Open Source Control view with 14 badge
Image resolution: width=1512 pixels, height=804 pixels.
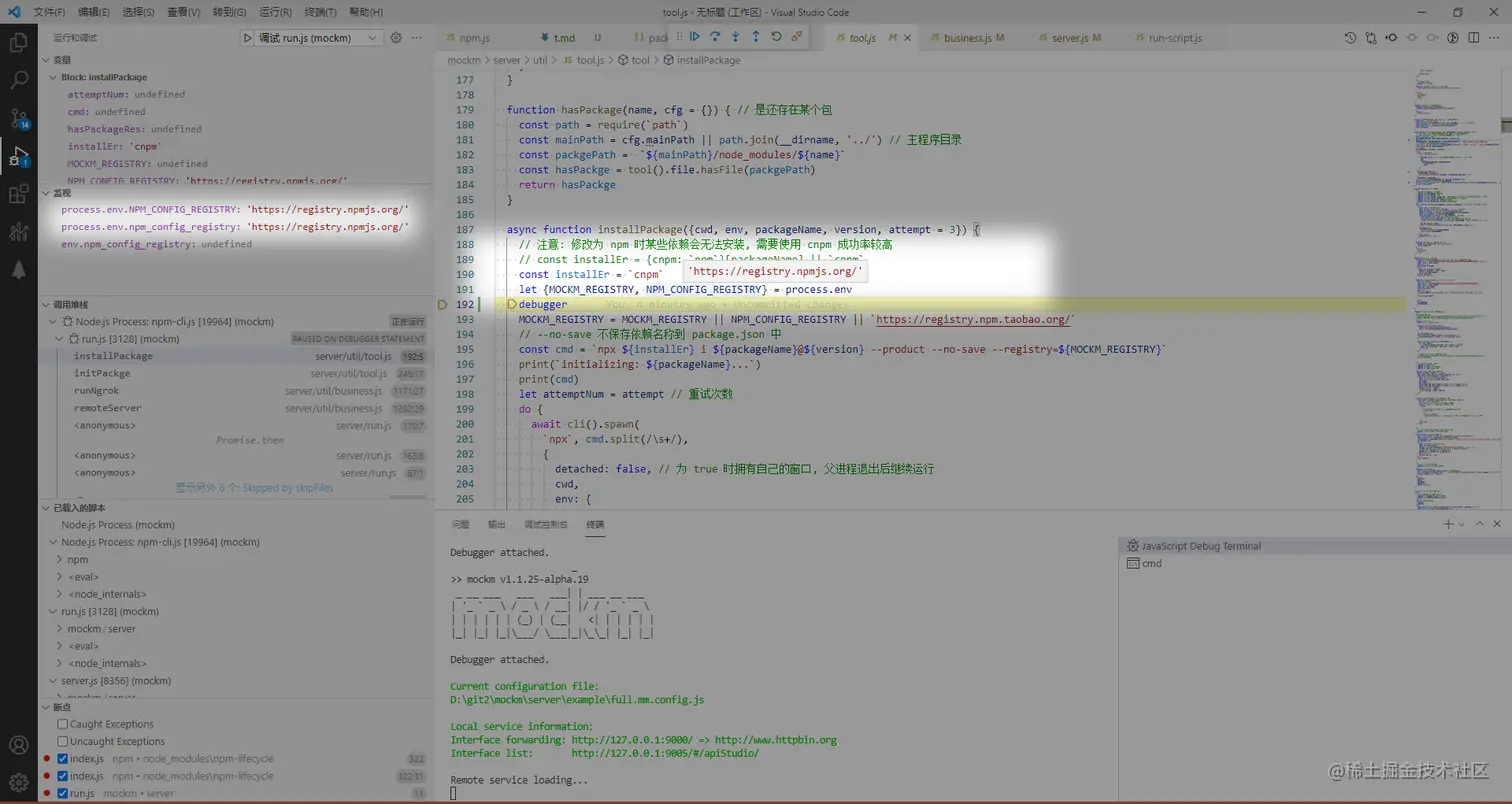(18, 118)
